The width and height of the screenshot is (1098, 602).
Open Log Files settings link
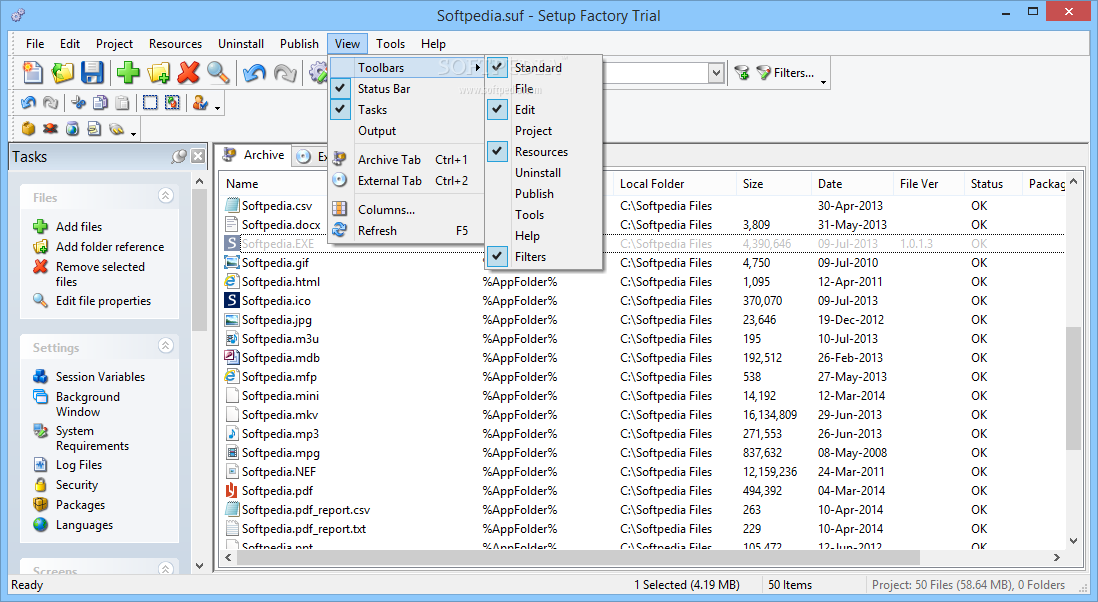tap(79, 465)
